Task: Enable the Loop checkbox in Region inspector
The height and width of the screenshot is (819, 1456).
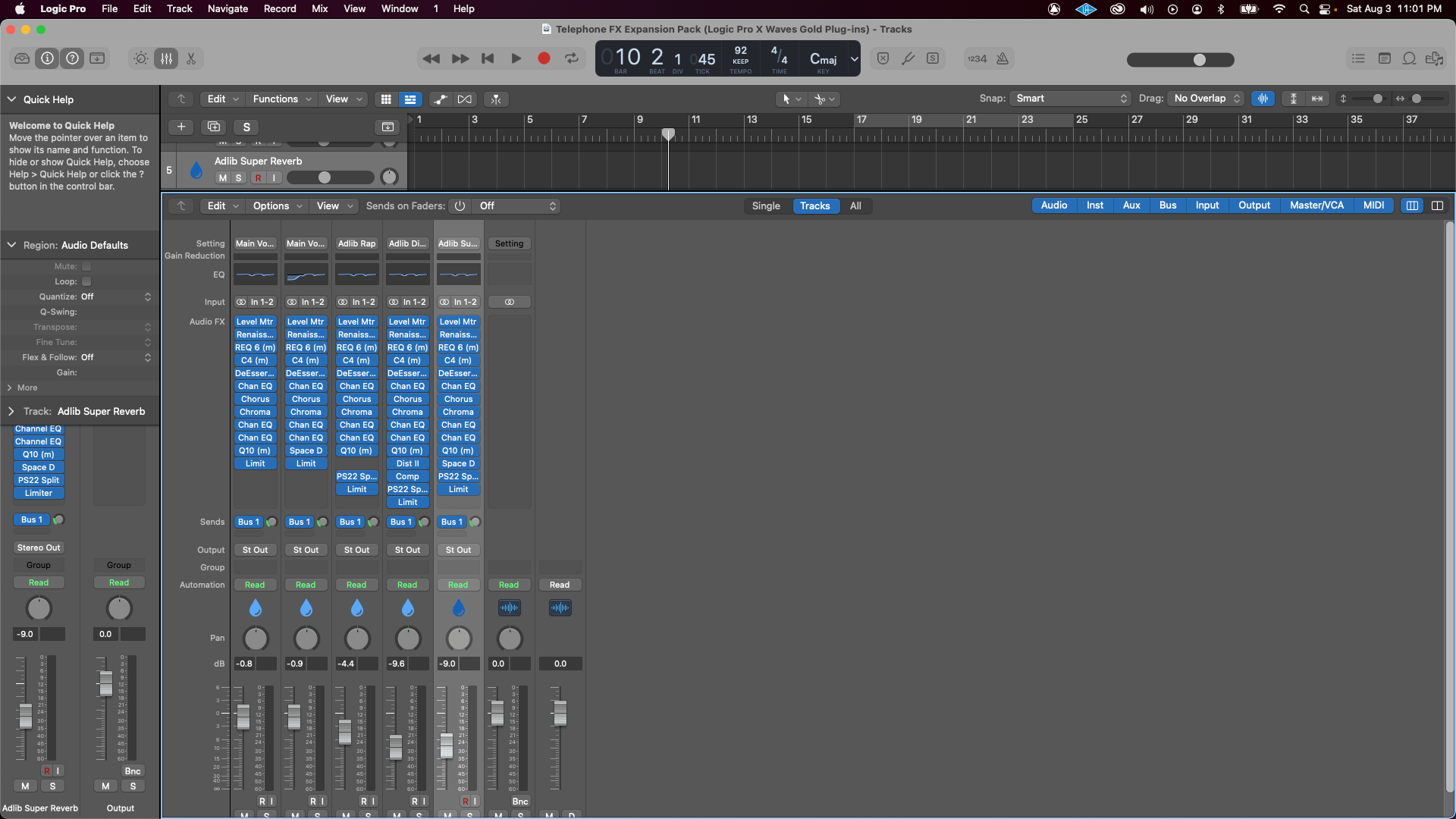Action: click(86, 281)
